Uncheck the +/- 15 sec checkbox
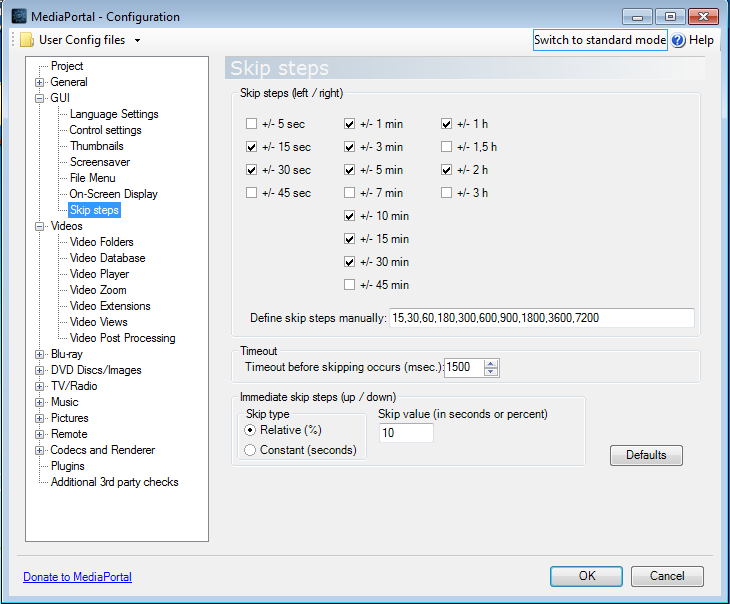730x604 pixels. point(251,147)
